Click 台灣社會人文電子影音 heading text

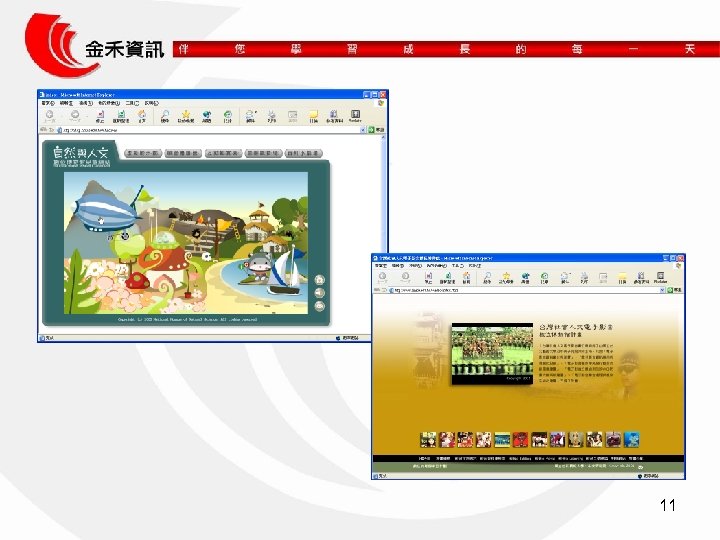coord(576,327)
